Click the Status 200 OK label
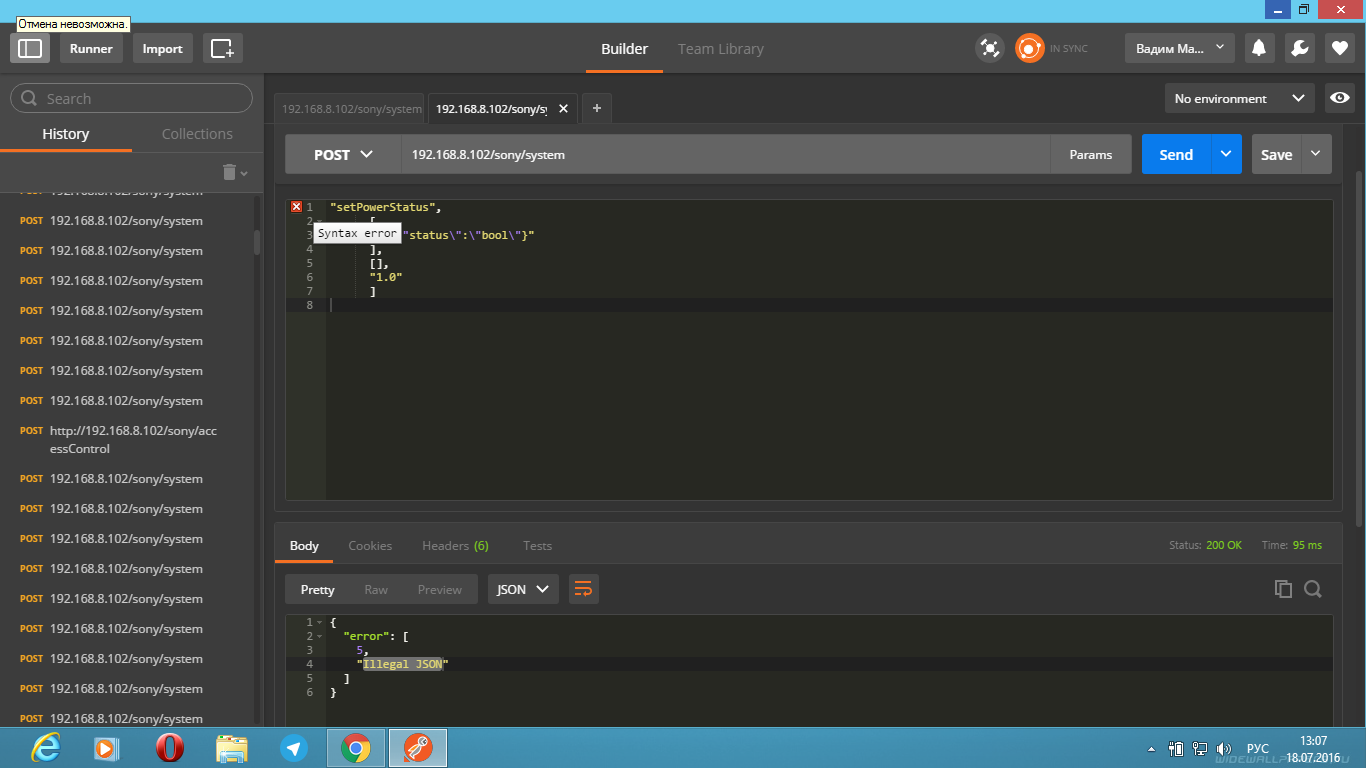 pos(1205,545)
